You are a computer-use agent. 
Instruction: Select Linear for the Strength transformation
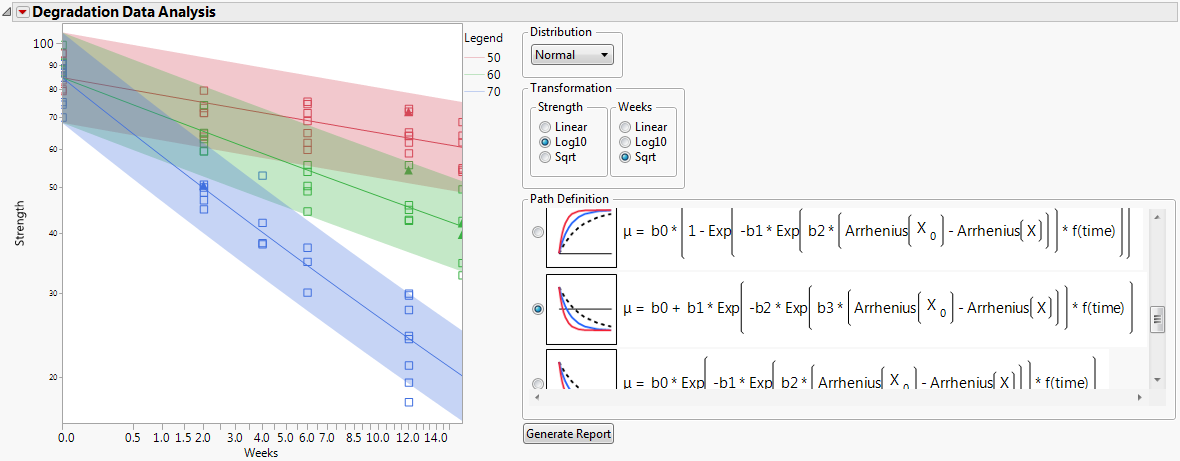(x=544, y=127)
